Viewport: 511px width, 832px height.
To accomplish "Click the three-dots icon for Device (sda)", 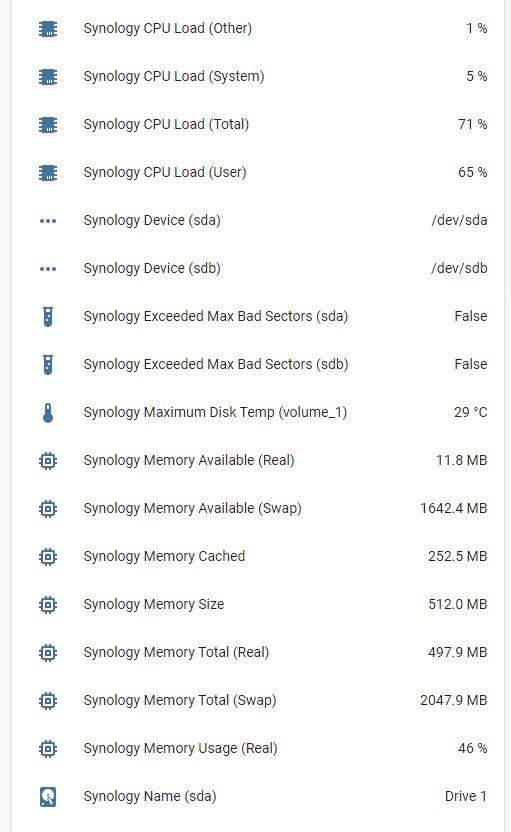I will (x=48, y=221).
